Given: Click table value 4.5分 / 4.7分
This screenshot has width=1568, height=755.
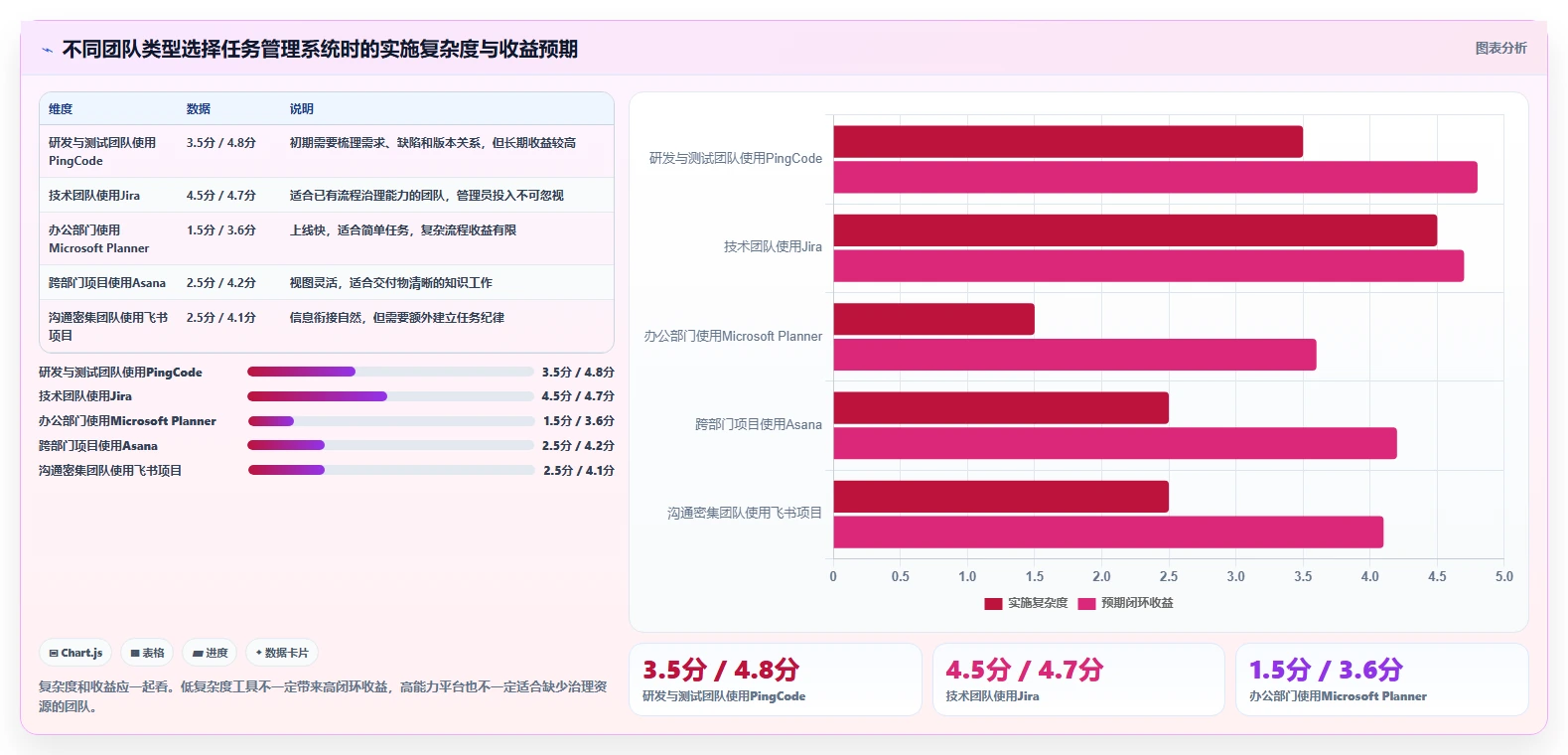Looking at the screenshot, I should point(221,196).
